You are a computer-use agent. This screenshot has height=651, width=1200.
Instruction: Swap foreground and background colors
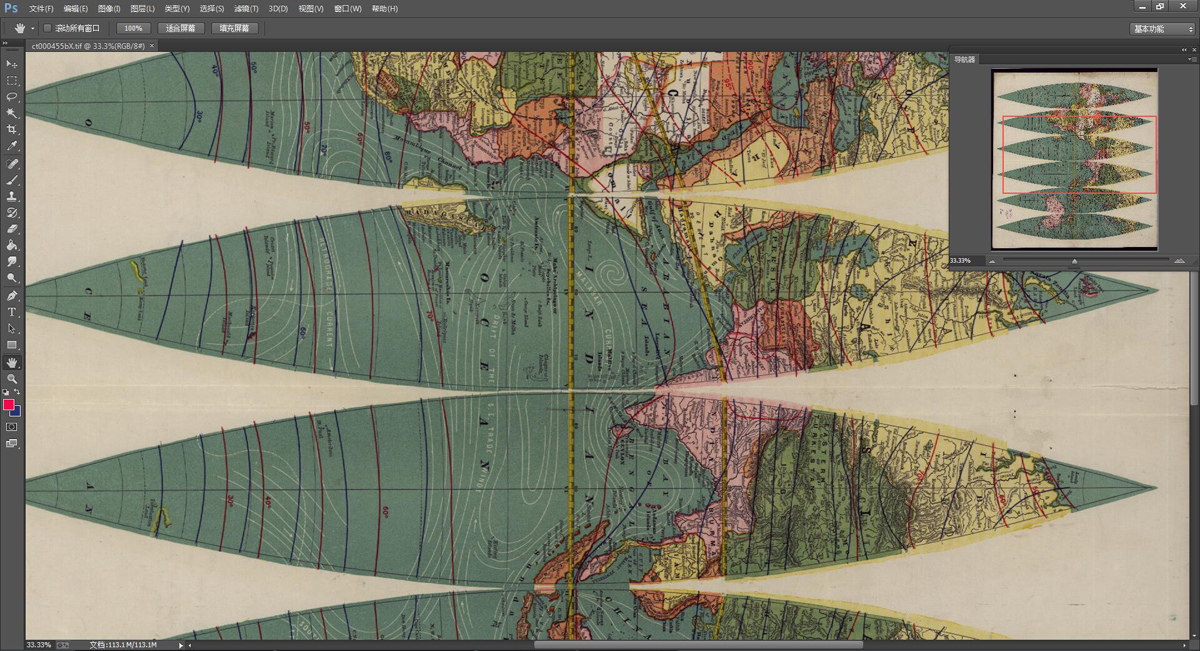click(17, 392)
